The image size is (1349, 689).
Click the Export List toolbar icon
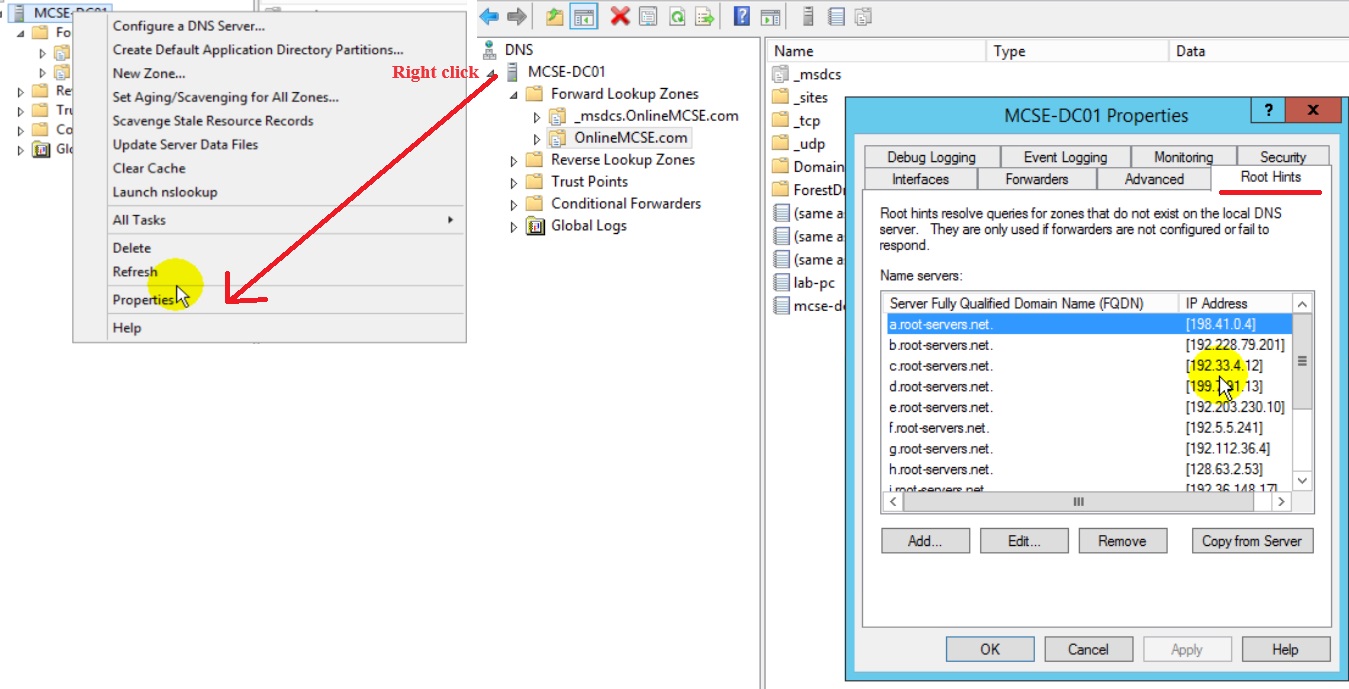coord(705,16)
